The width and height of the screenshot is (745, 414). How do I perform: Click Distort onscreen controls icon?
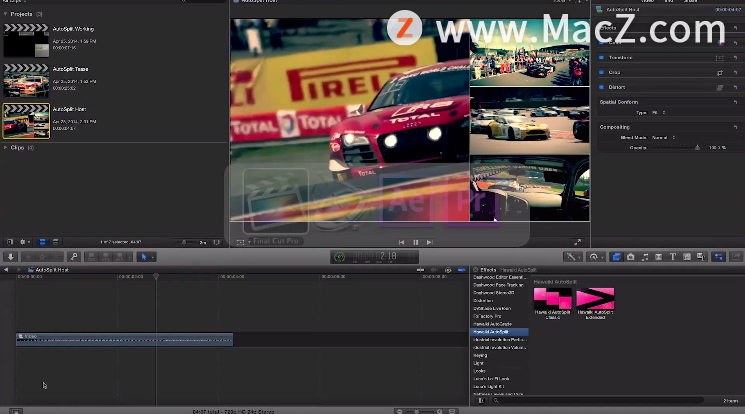(x=720, y=87)
